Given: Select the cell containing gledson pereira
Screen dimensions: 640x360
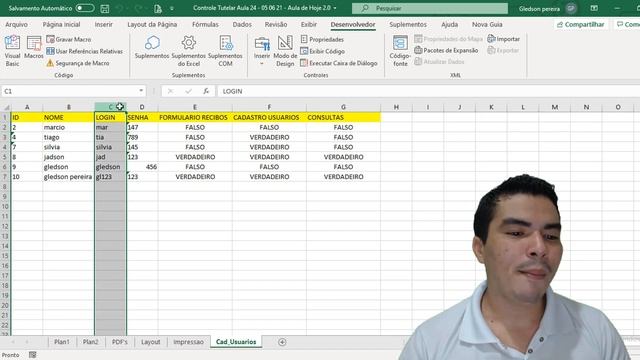Looking at the screenshot, I should pos(68,177).
